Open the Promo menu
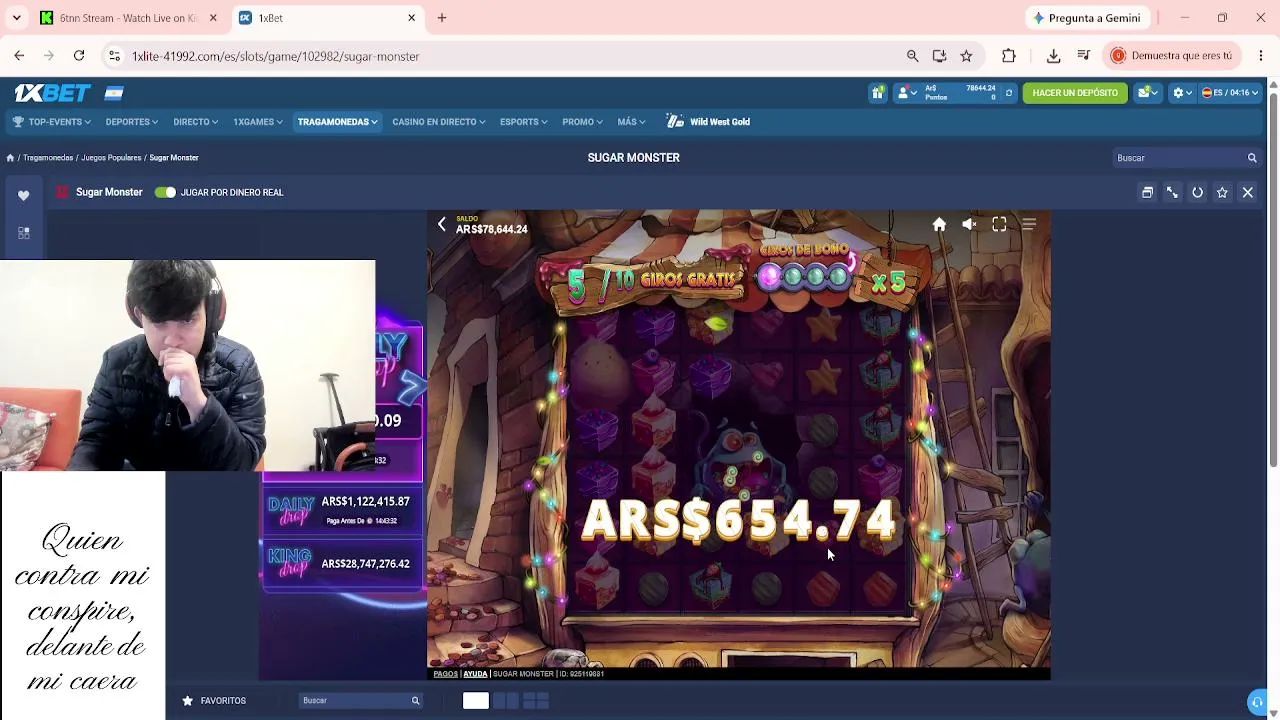The width and height of the screenshot is (1280, 720). 582,122
